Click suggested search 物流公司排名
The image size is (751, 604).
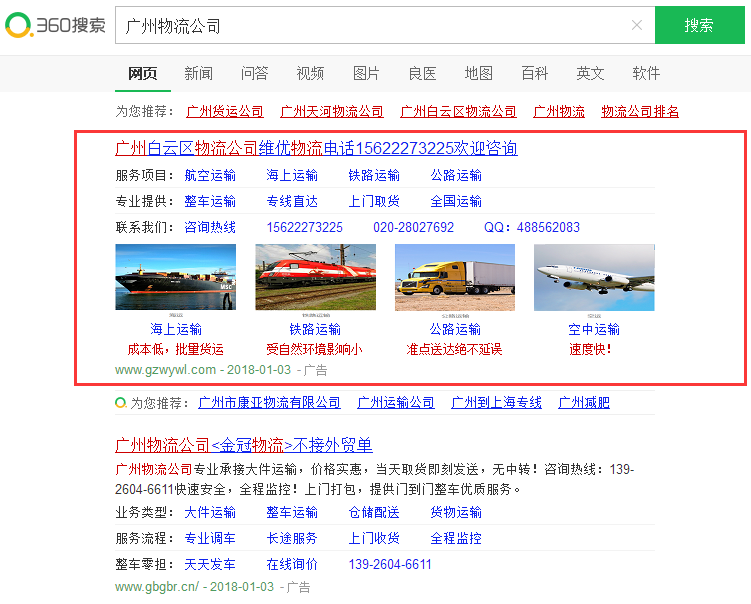pos(640,112)
